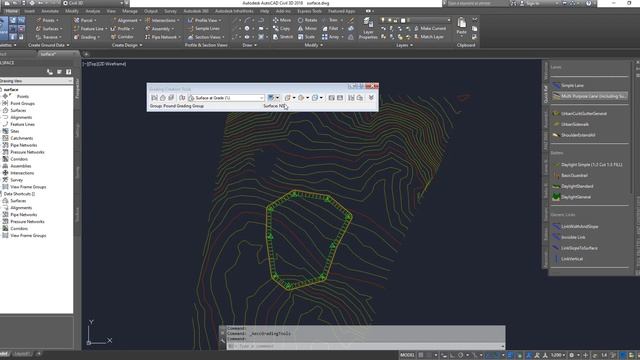The width and height of the screenshot is (640, 360).
Task: Click the Cut icon in Clipboard panel
Action: 475,20
